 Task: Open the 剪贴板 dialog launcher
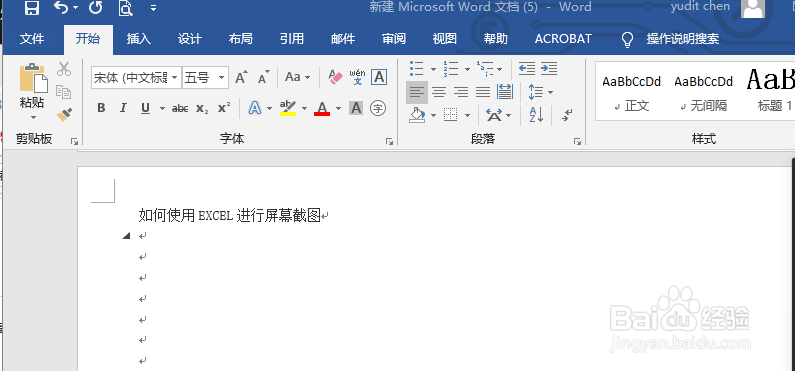point(75,141)
